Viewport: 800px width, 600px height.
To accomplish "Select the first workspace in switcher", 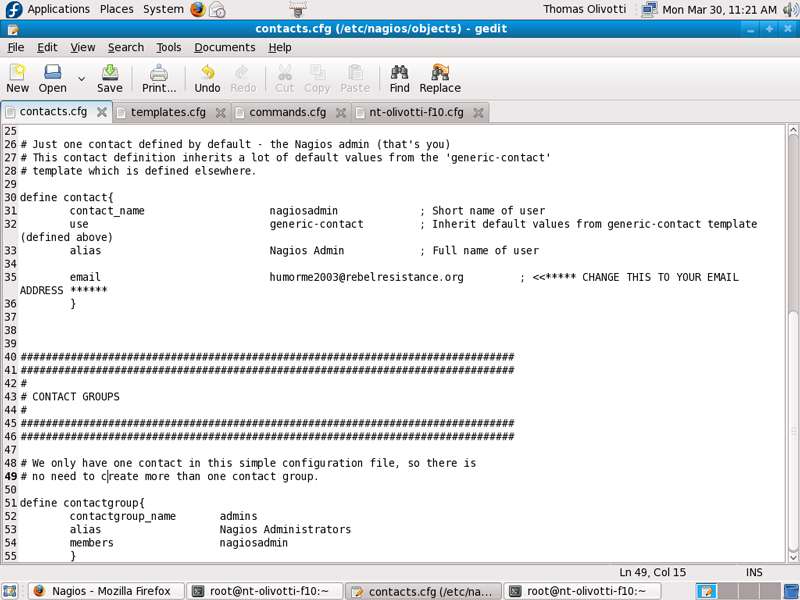I will coord(707,591).
